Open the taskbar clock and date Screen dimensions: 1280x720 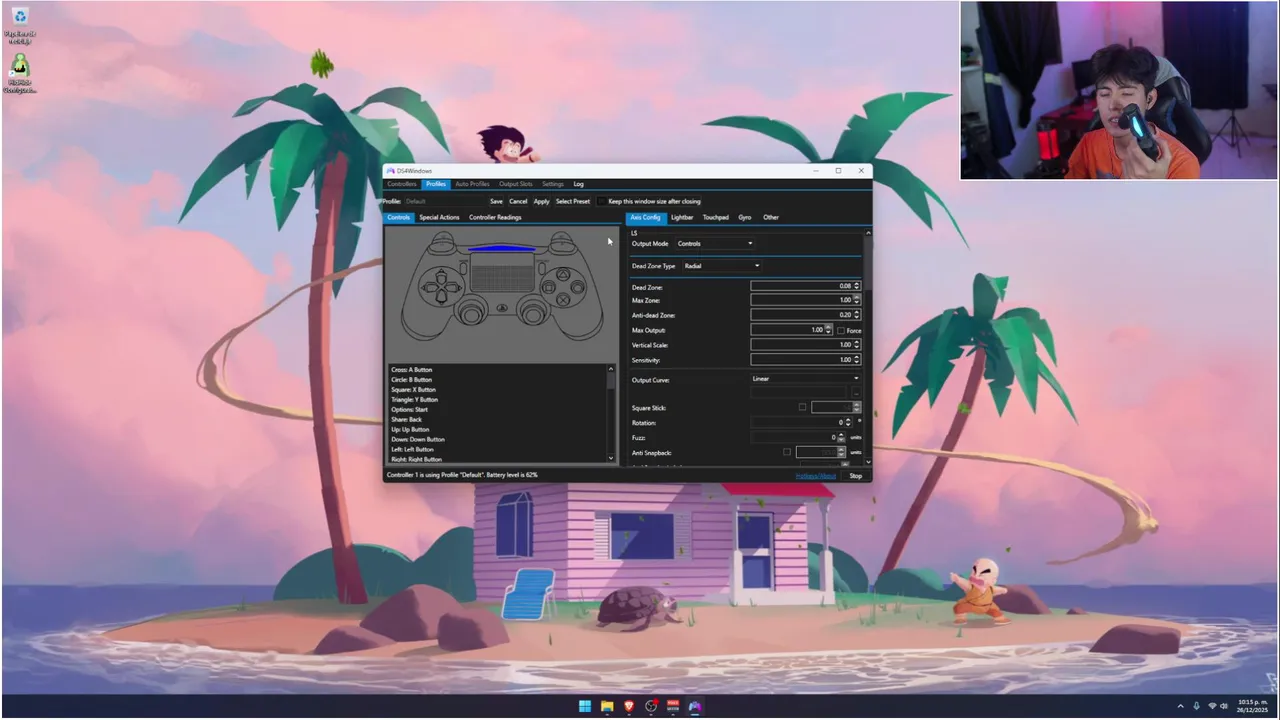(x=1253, y=706)
